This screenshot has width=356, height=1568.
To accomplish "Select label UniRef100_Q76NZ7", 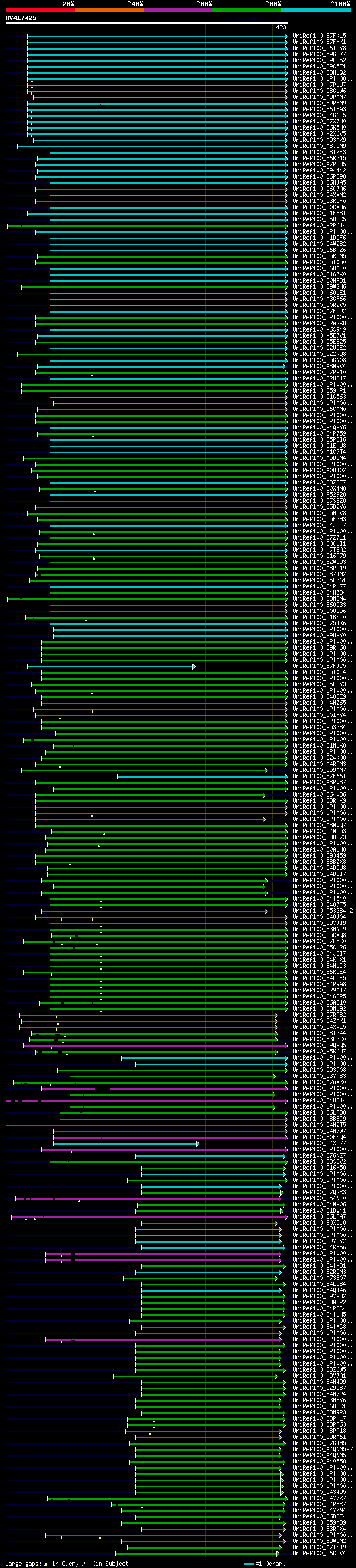I will 319,1155.
